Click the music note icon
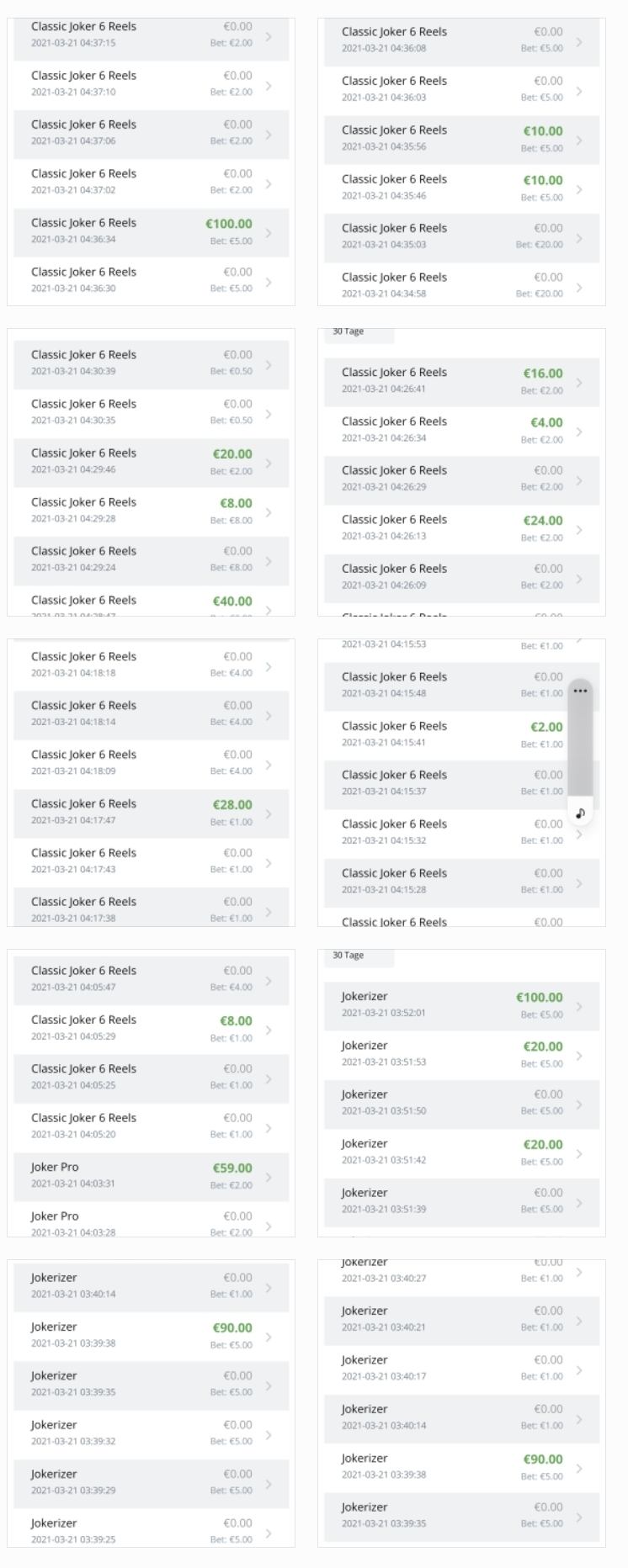This screenshot has width=628, height=1568. pyautogui.click(x=580, y=813)
